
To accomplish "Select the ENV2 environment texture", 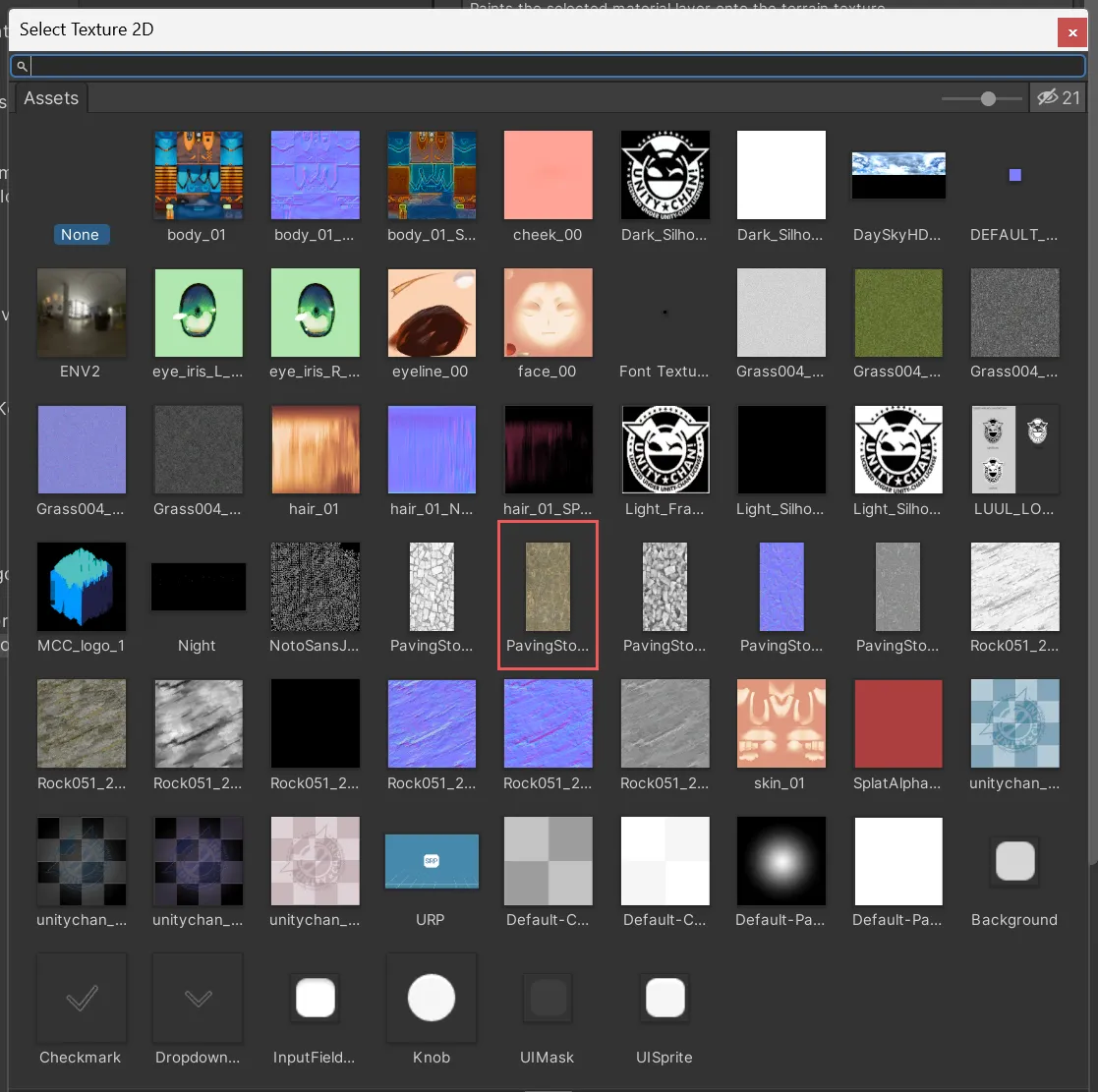I will pos(82,313).
